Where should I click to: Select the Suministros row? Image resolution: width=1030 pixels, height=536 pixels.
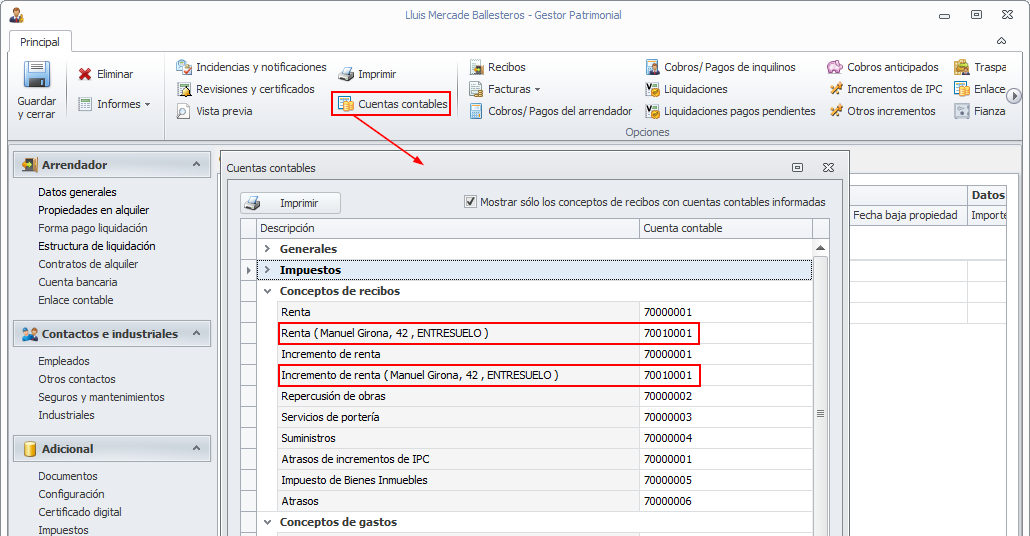tap(545, 438)
